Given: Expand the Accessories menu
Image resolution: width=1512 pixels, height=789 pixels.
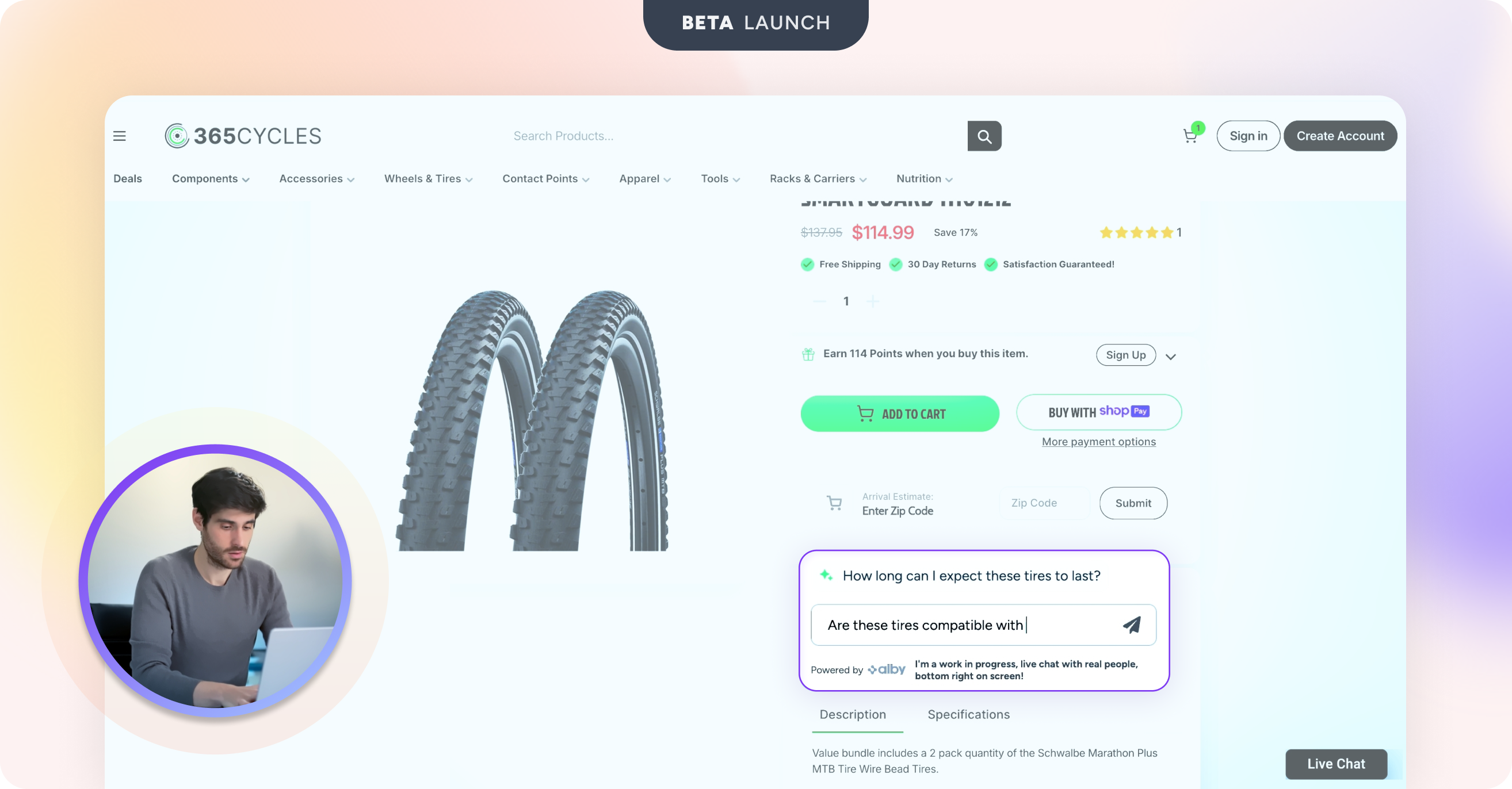Looking at the screenshot, I should [317, 178].
